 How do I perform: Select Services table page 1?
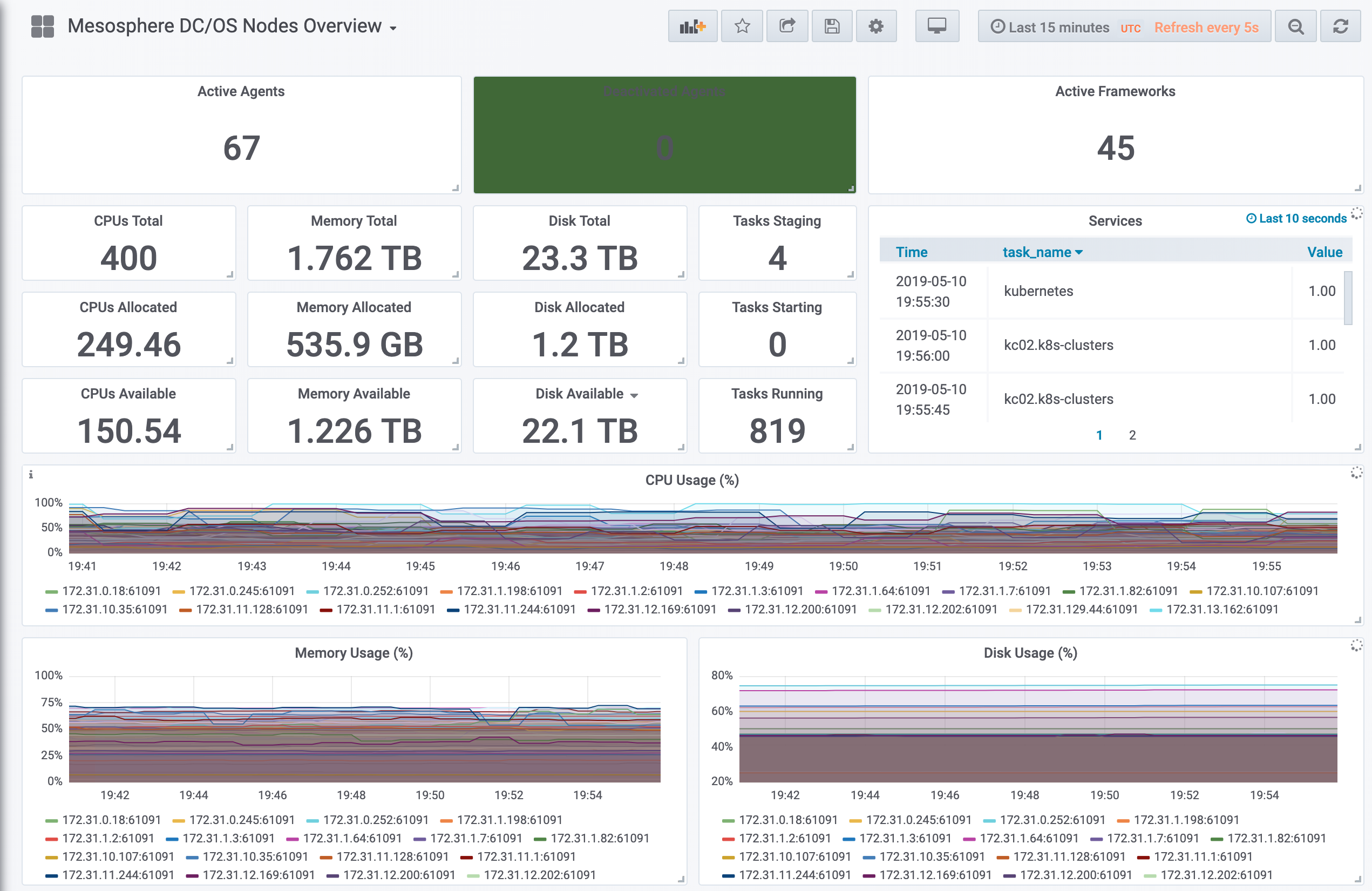click(1099, 435)
